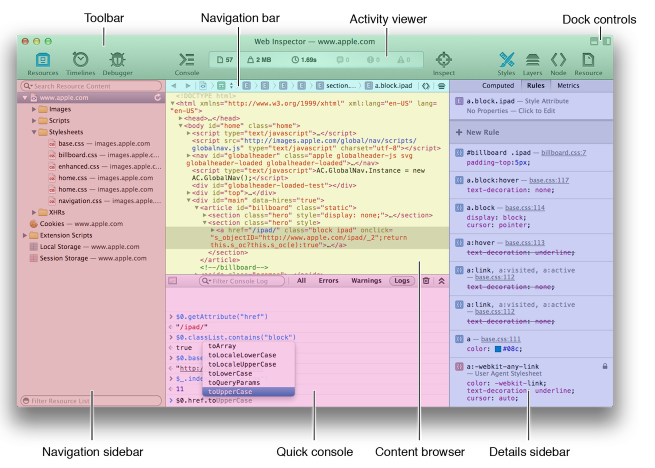Image resolution: width=655 pixels, height=468 pixels.
Task: Click the warning count indicator
Action: (x=404, y=60)
